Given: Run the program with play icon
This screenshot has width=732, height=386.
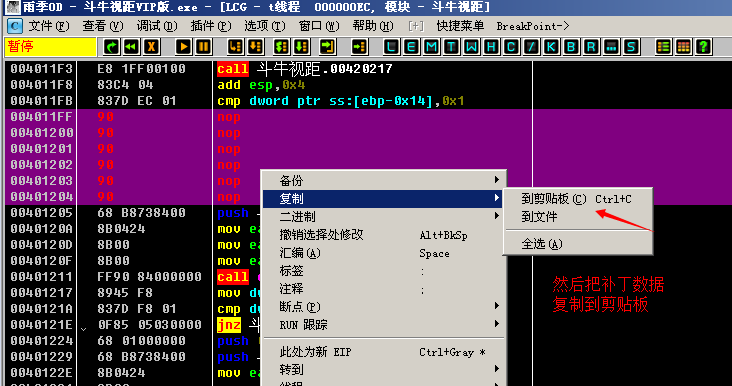Looking at the screenshot, I should coord(183,47).
